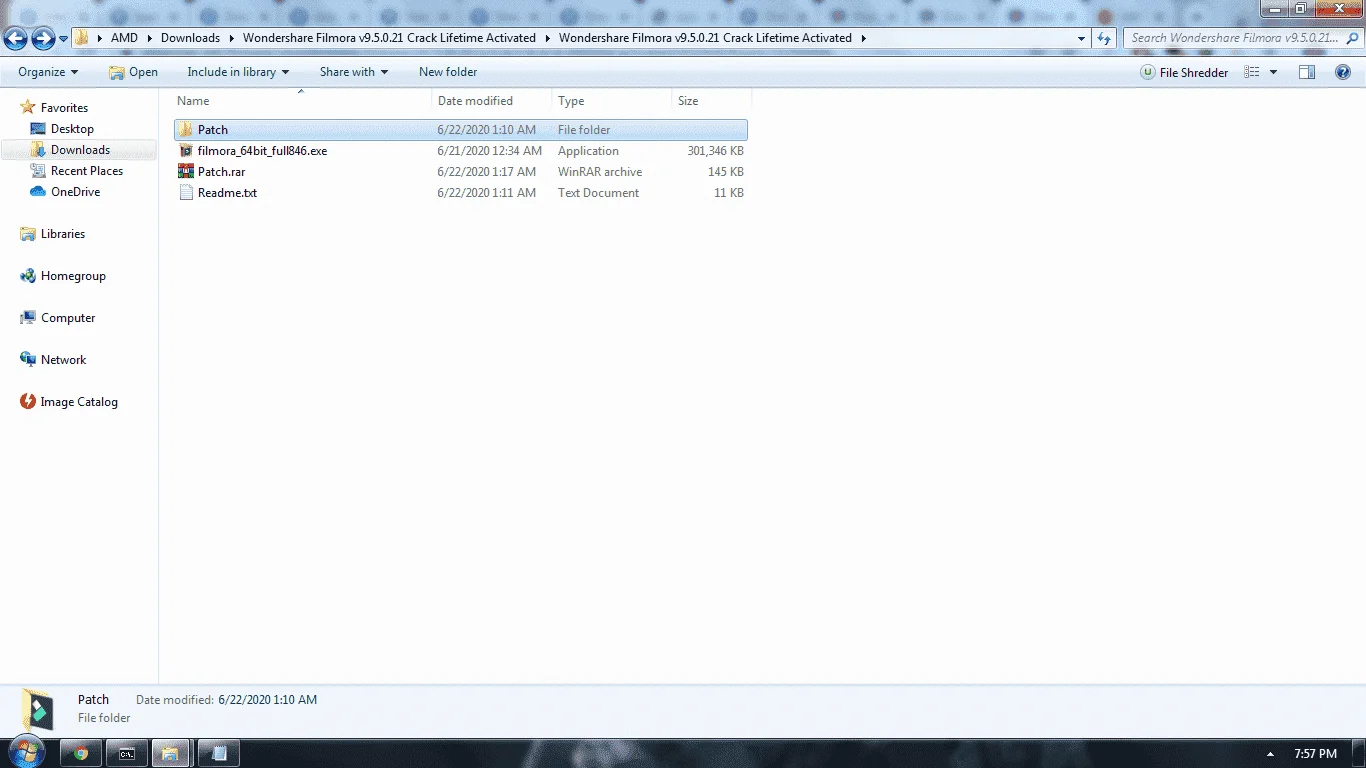This screenshot has height=768, width=1366.
Task: Select the Patch folder icon in file list
Action: (185, 130)
